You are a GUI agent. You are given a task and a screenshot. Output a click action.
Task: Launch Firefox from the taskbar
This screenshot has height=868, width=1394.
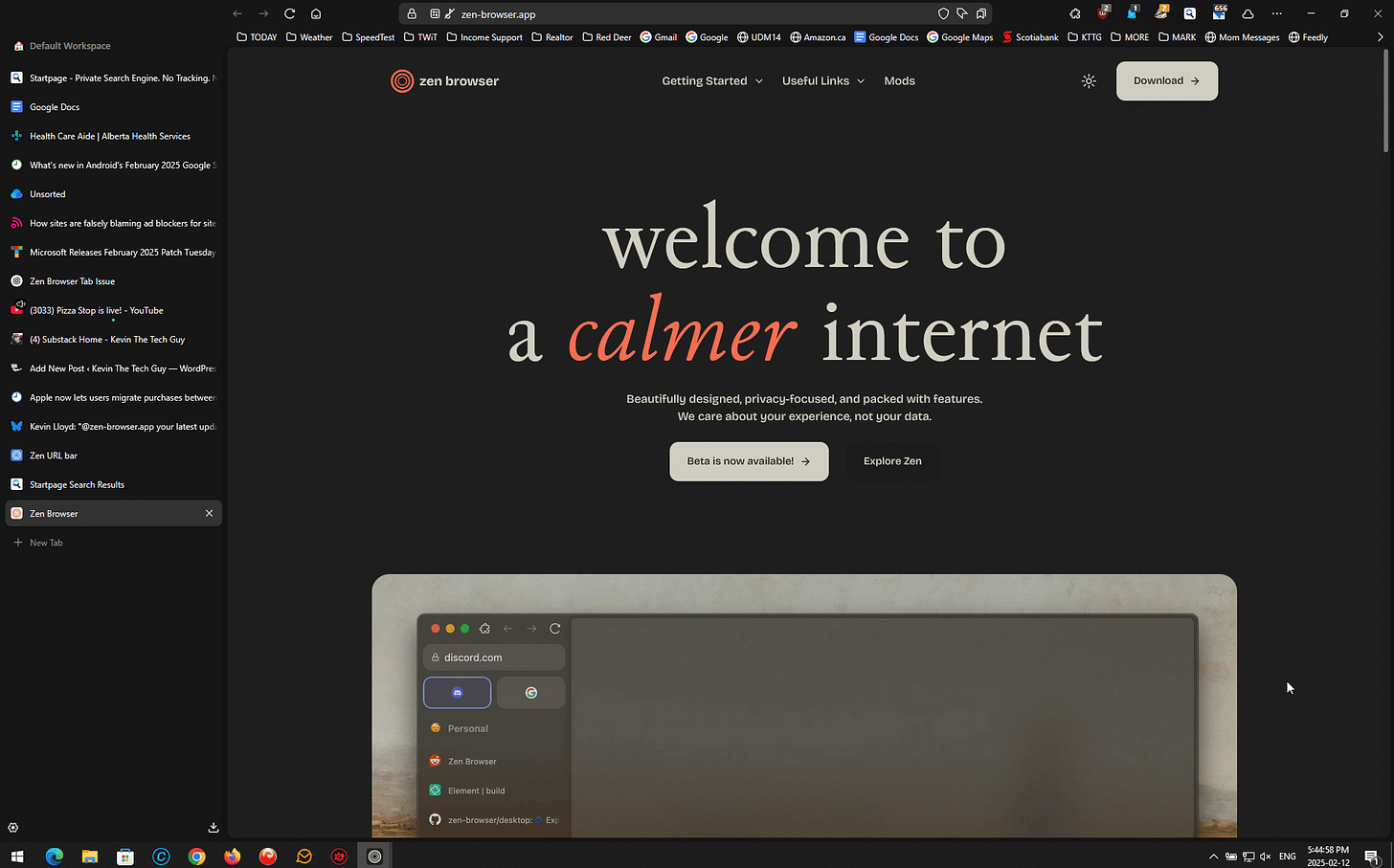click(x=233, y=857)
